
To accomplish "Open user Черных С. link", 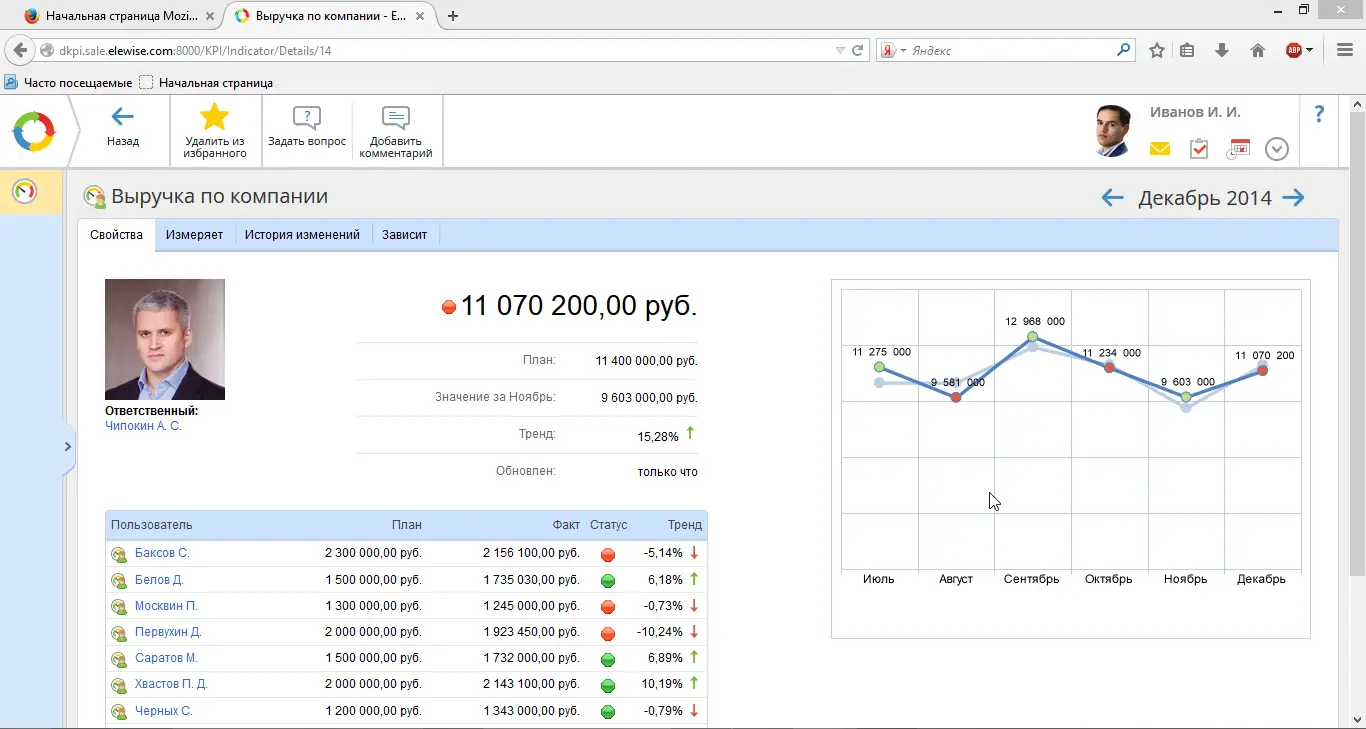I will coord(163,711).
